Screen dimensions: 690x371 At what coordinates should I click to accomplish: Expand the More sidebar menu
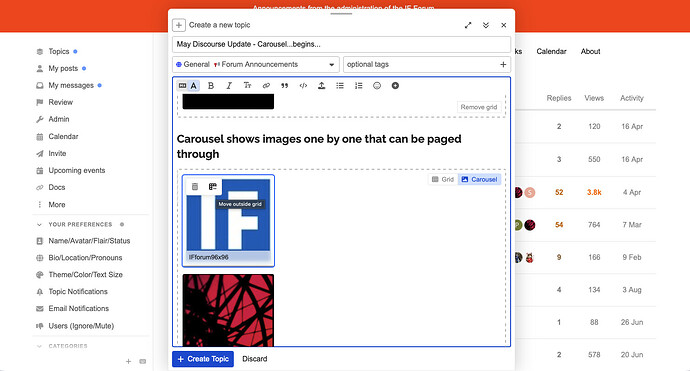point(56,205)
